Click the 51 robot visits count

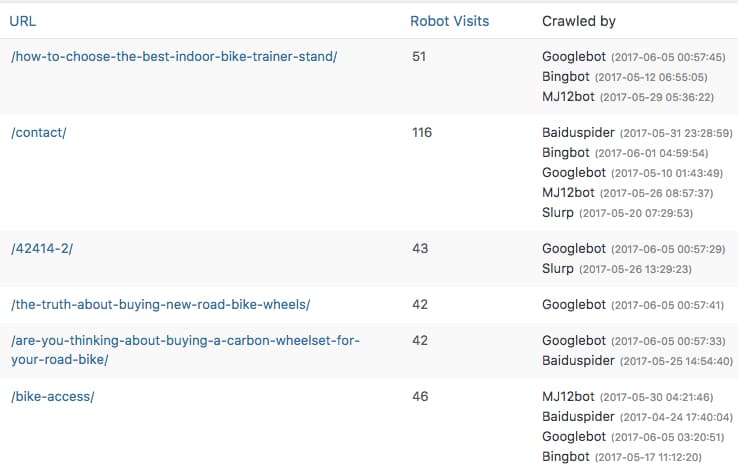pyautogui.click(x=419, y=56)
